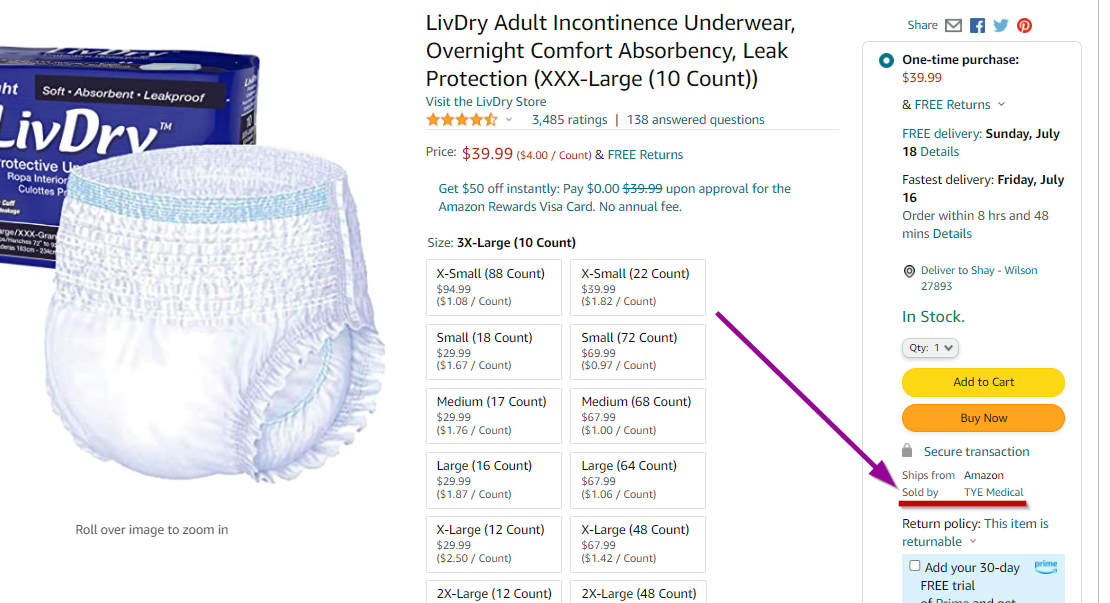Check Add your 30-day FREE trial box
This screenshot has height=603, width=1110.
[914, 566]
